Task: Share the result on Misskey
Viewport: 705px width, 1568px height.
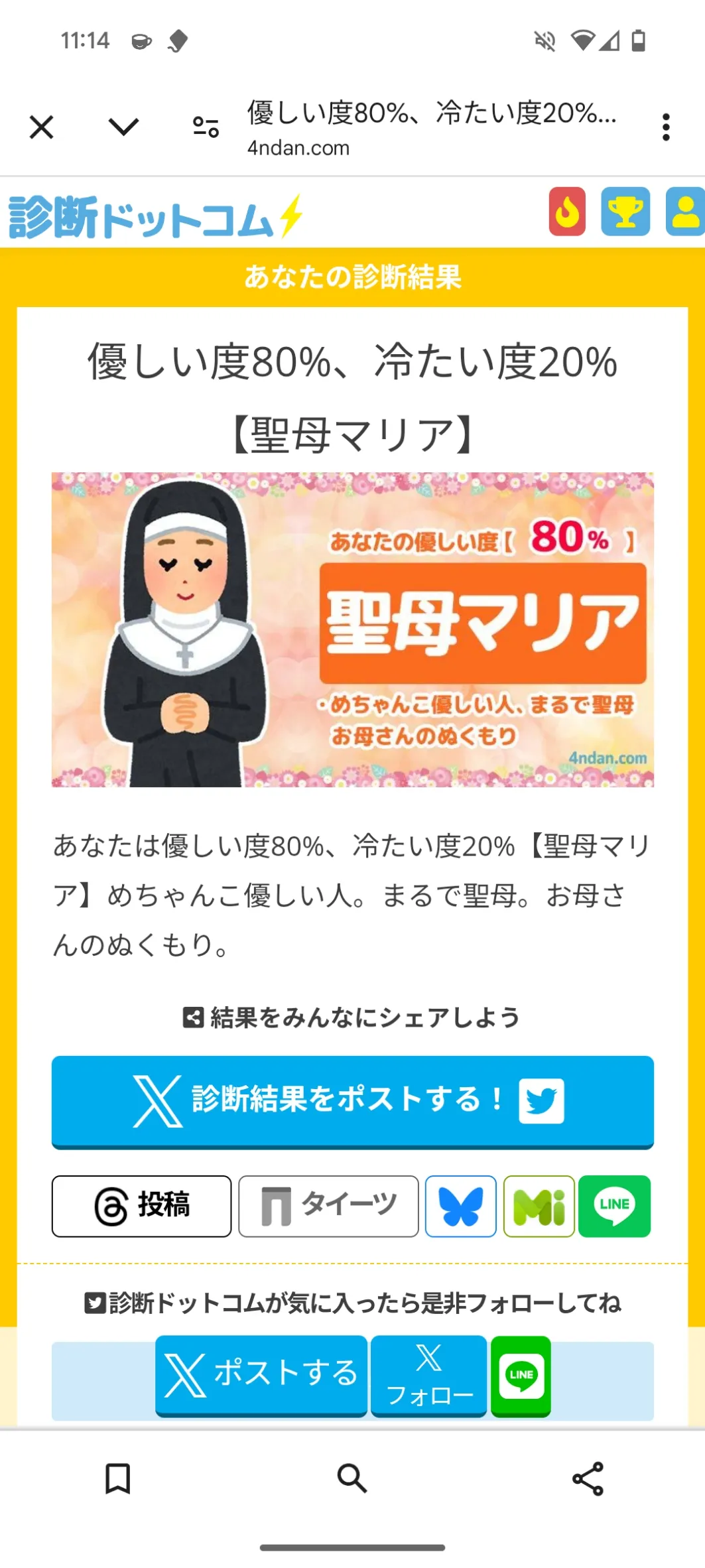Action: point(539,1207)
